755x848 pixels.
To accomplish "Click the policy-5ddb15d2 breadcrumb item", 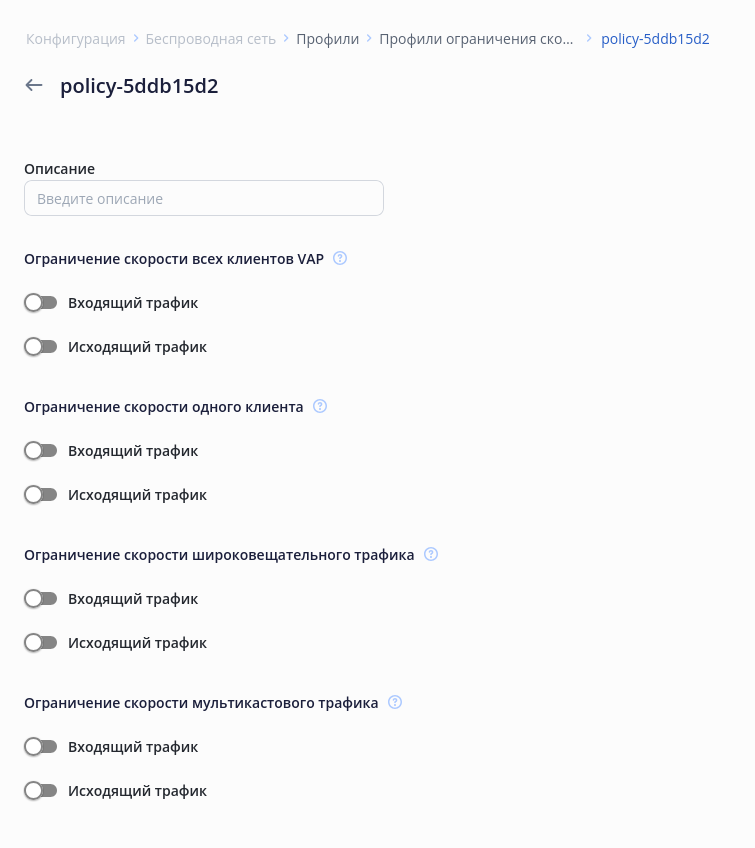I will [x=655, y=39].
